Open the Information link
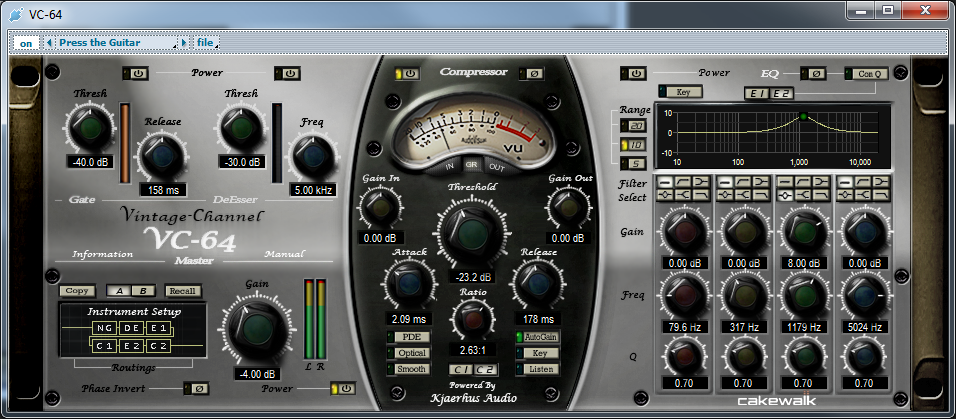The image size is (956, 419). click(x=102, y=254)
